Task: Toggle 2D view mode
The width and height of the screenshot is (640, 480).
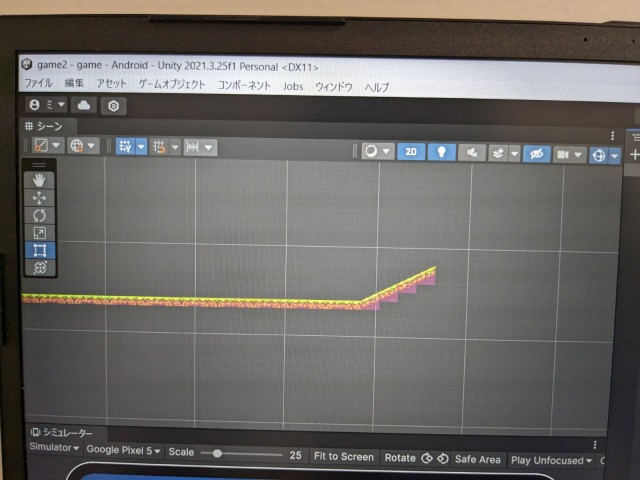Action: [411, 152]
